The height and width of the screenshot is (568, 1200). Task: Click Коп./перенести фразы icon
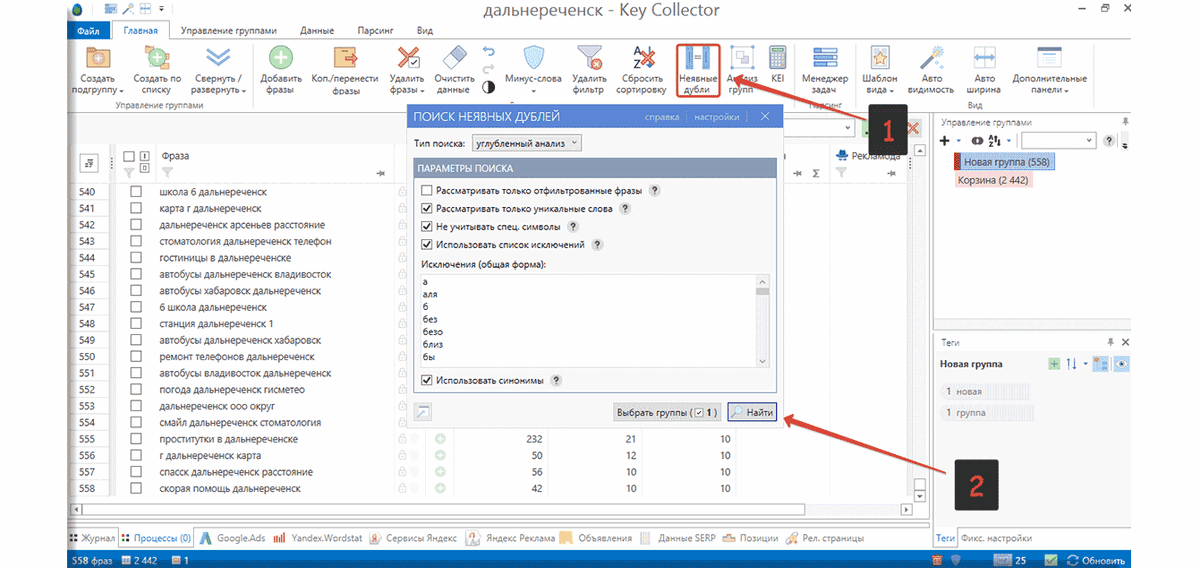345,58
